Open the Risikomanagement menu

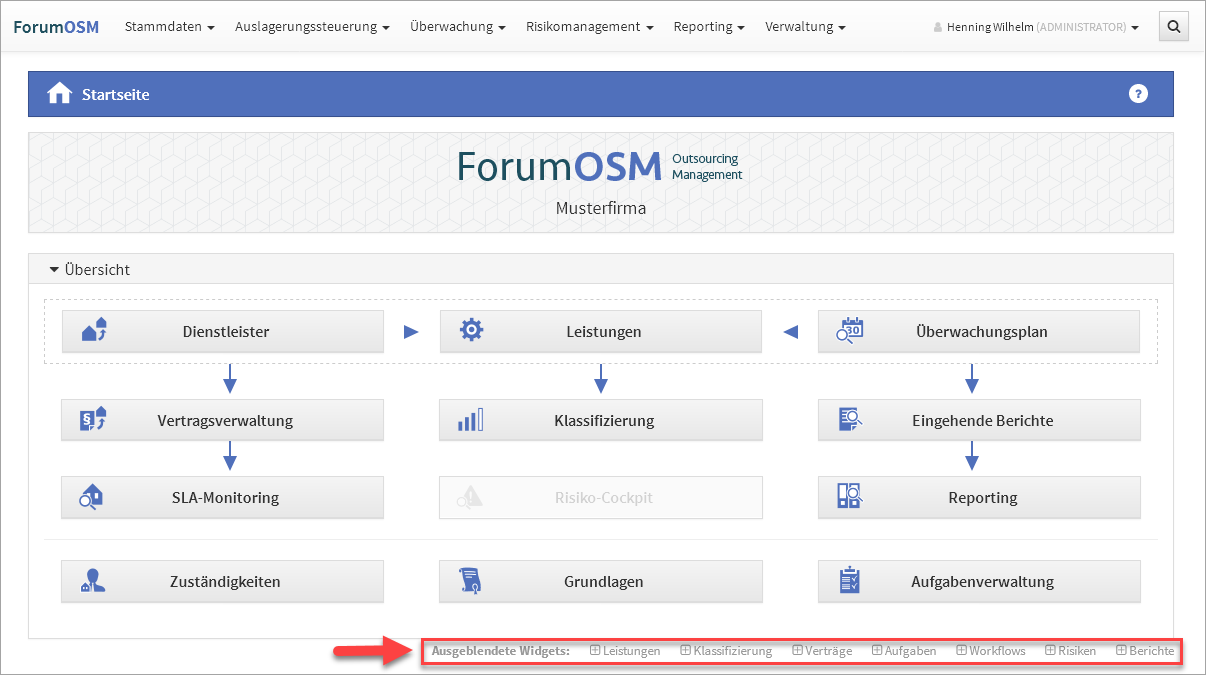[x=589, y=27]
